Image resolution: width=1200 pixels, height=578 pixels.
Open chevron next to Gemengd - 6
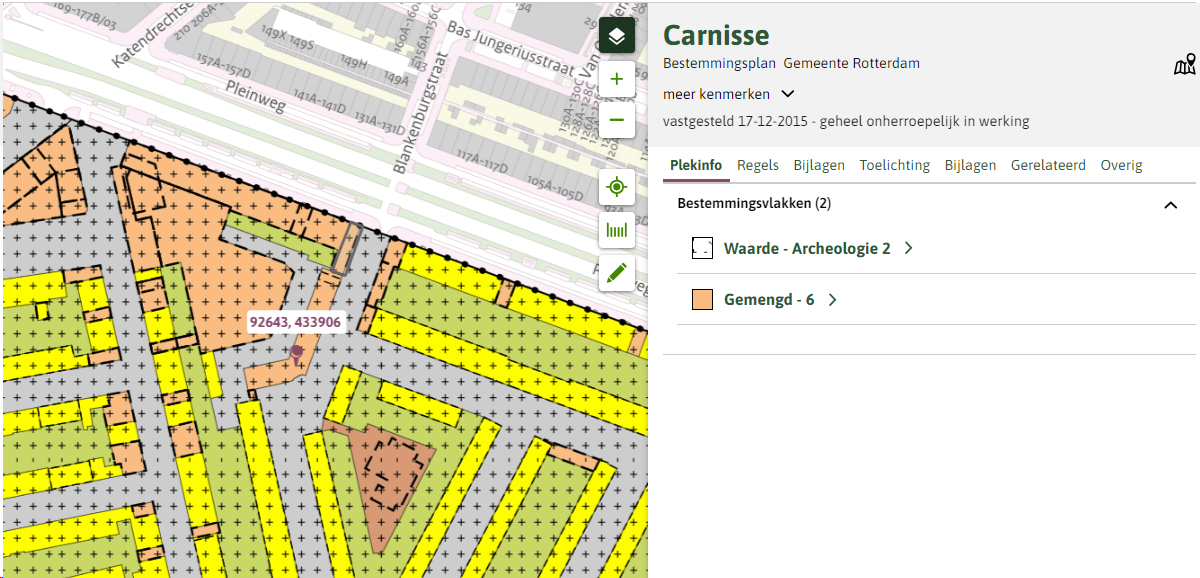click(832, 299)
